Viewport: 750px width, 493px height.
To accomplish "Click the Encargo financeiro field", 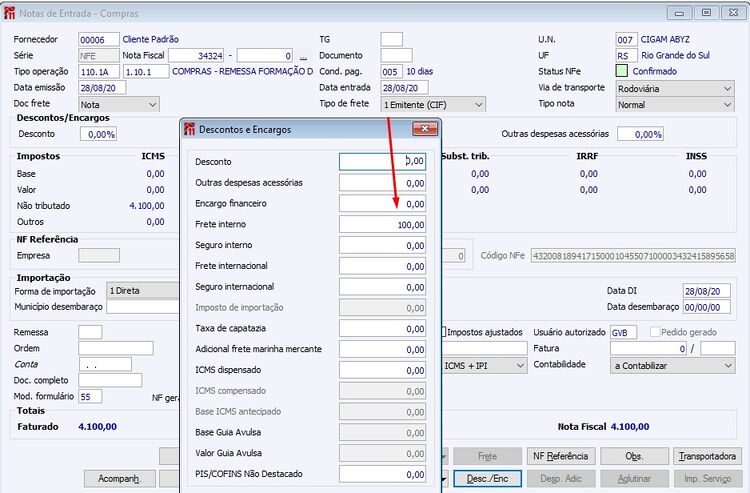I will point(383,204).
